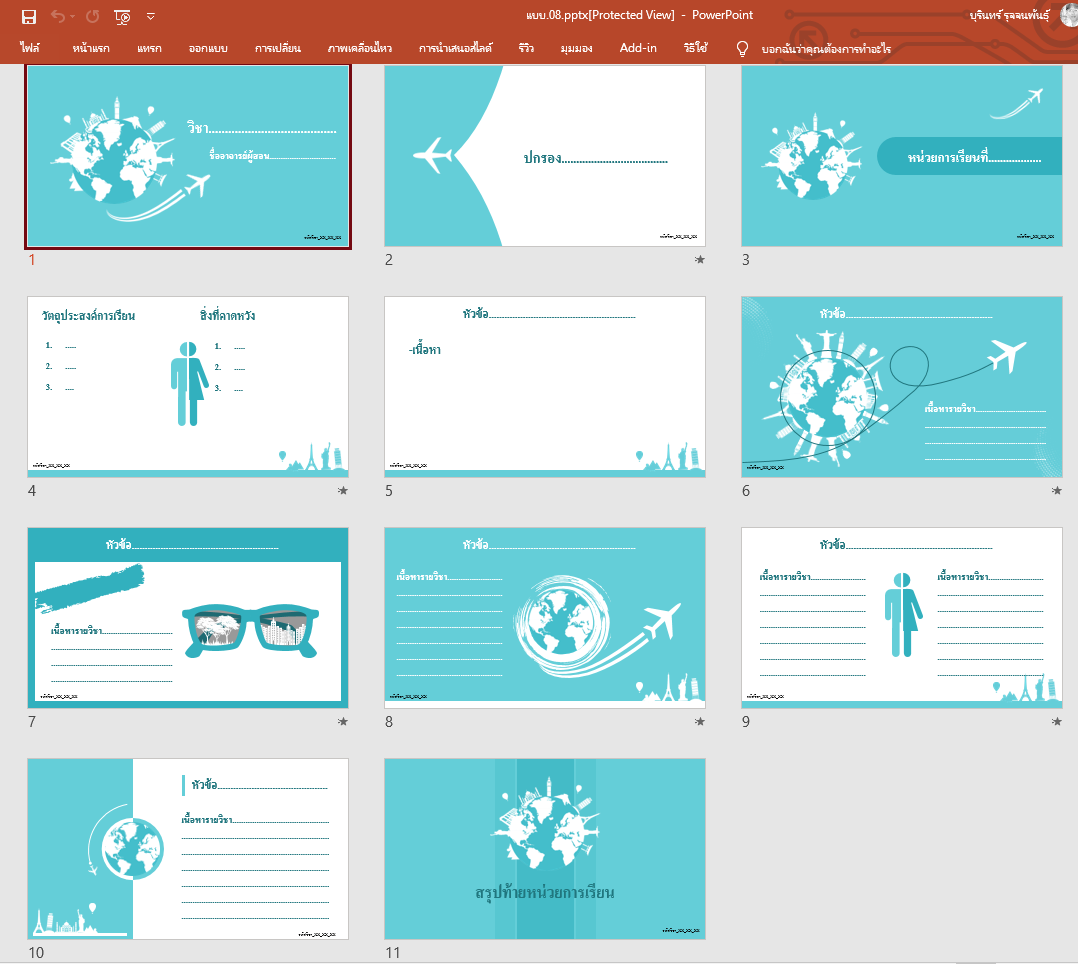Image resolution: width=1078 pixels, height=964 pixels.
Task: Click the Undo arrow icon
Action: tap(58, 16)
